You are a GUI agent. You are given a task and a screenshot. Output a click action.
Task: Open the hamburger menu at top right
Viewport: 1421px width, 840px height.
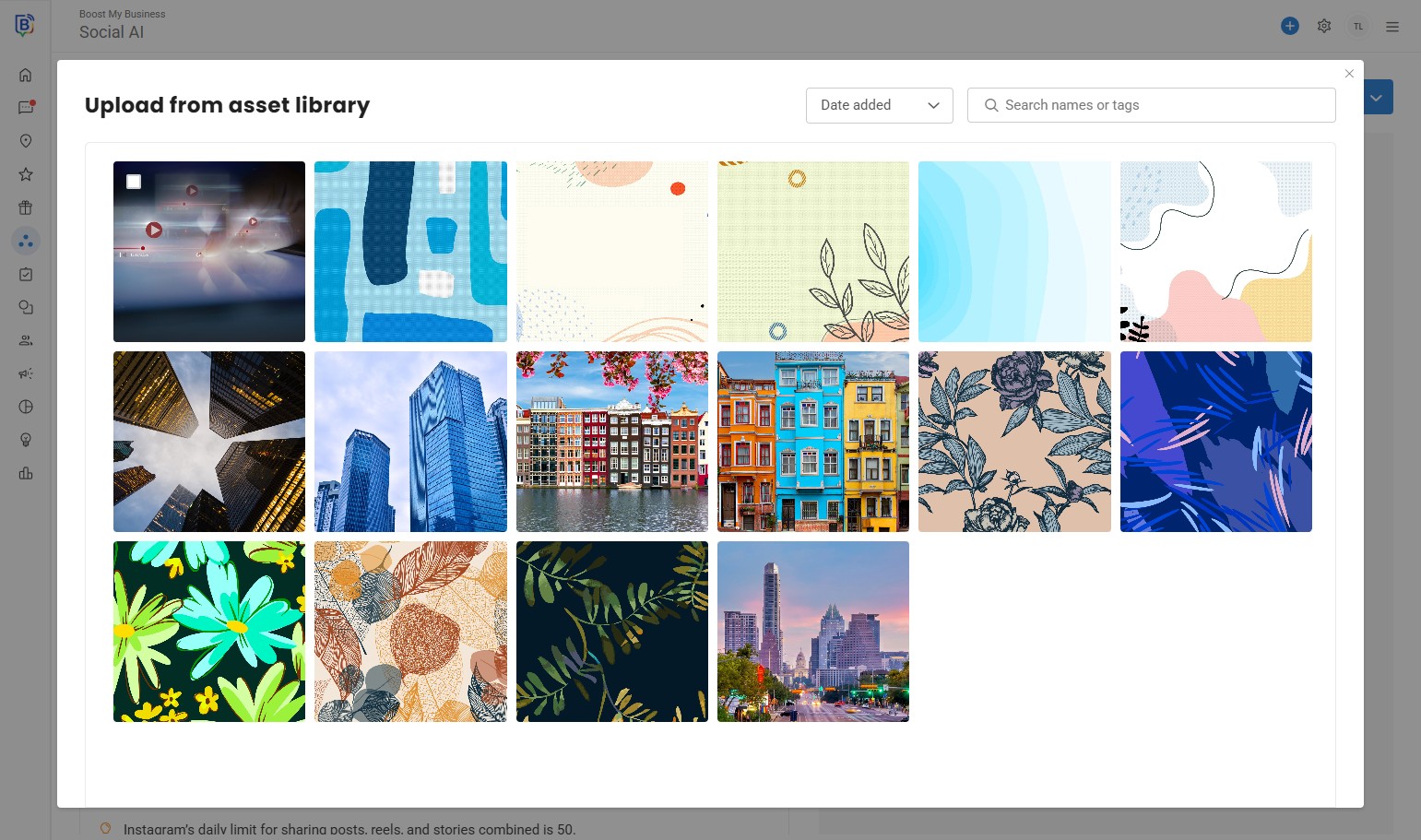pyautogui.click(x=1392, y=27)
